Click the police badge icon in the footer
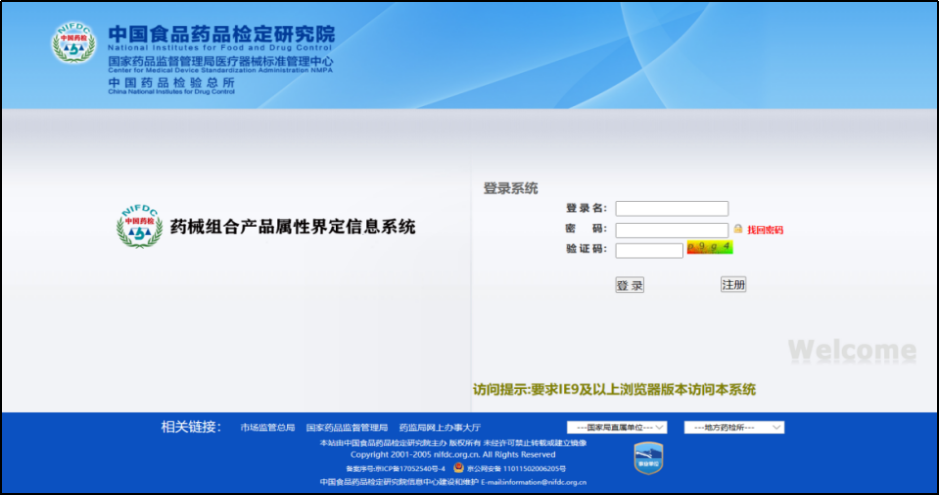Screen dimensions: 939x496 pos(459,467)
